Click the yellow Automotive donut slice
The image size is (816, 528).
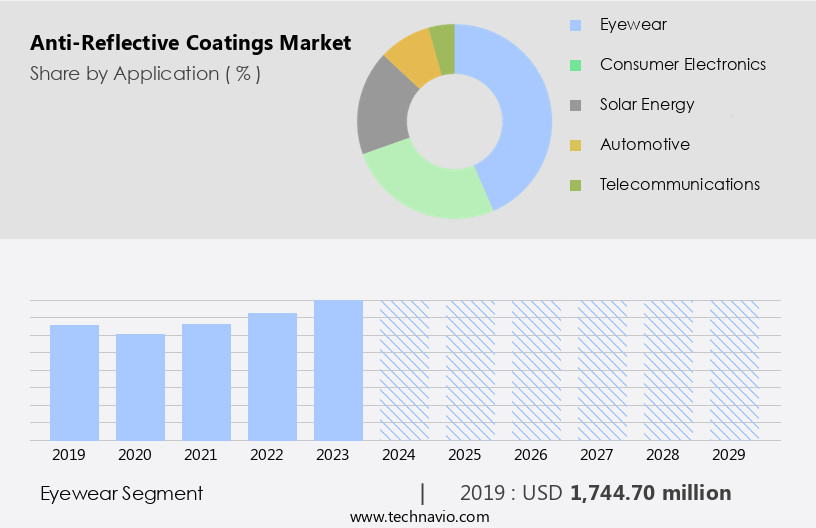click(410, 56)
